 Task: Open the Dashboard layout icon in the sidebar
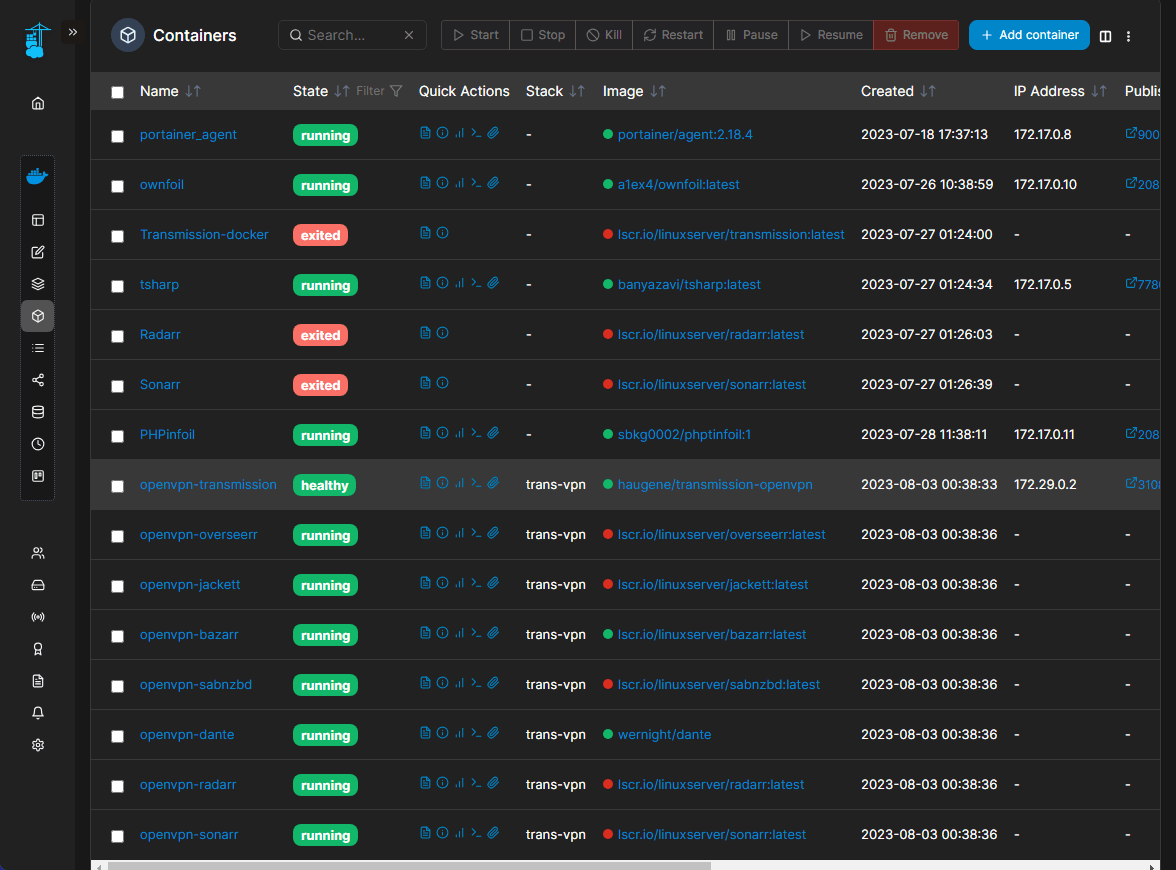pos(38,220)
